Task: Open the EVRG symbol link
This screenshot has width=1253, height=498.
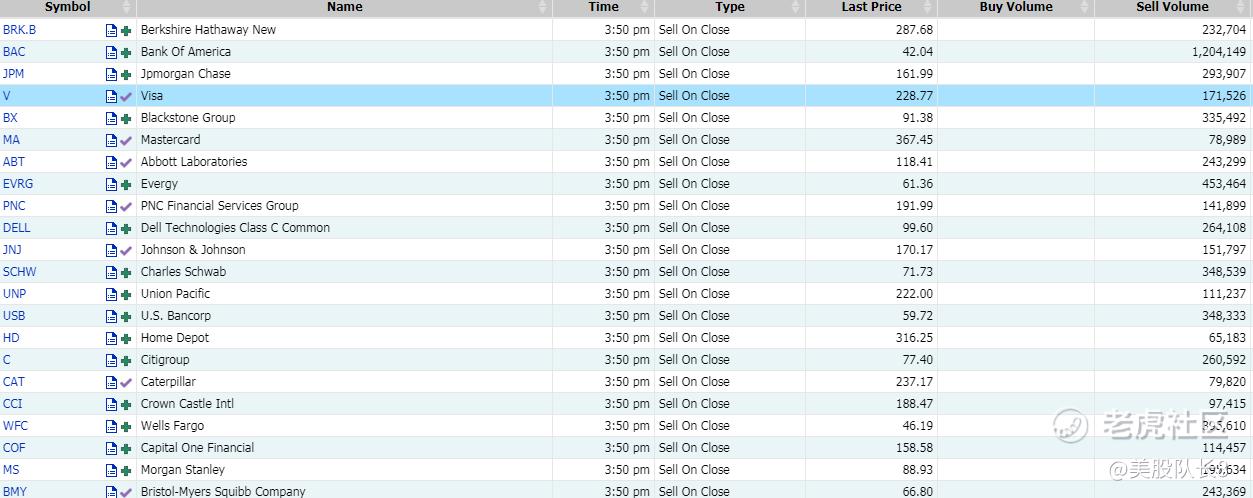Action: pyautogui.click(x=18, y=184)
